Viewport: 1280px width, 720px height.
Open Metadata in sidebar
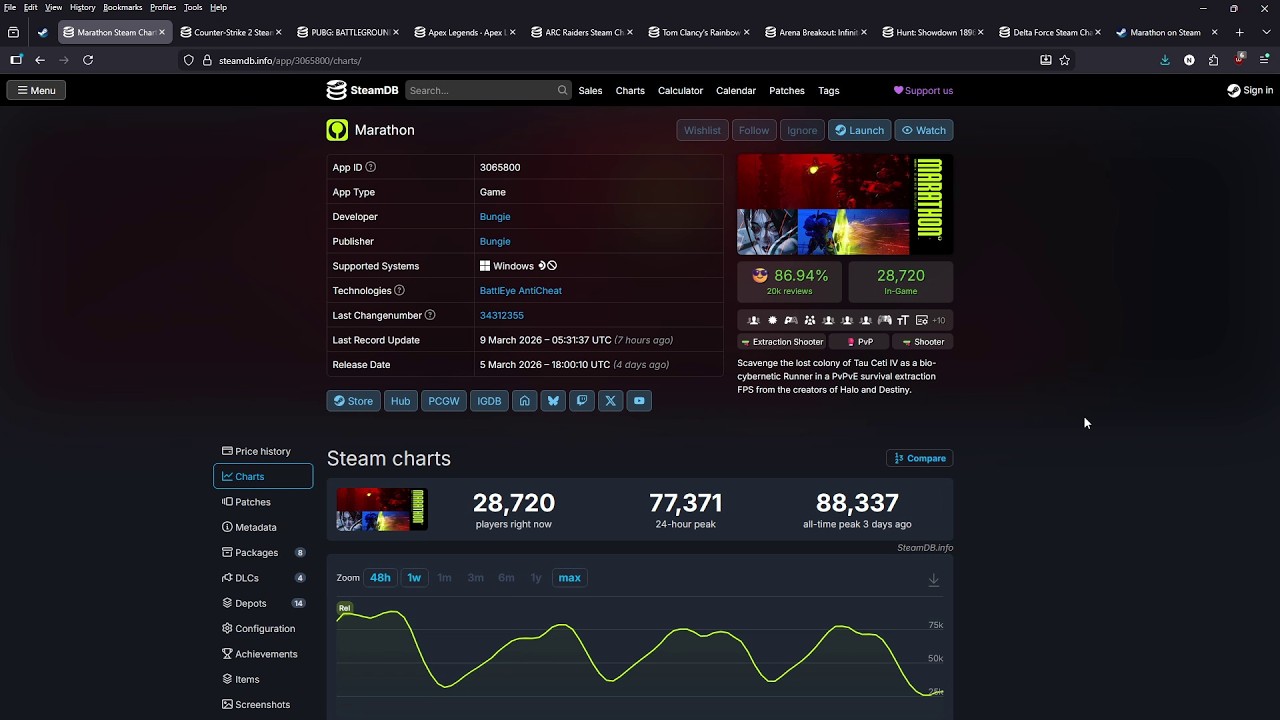[x=263, y=527]
